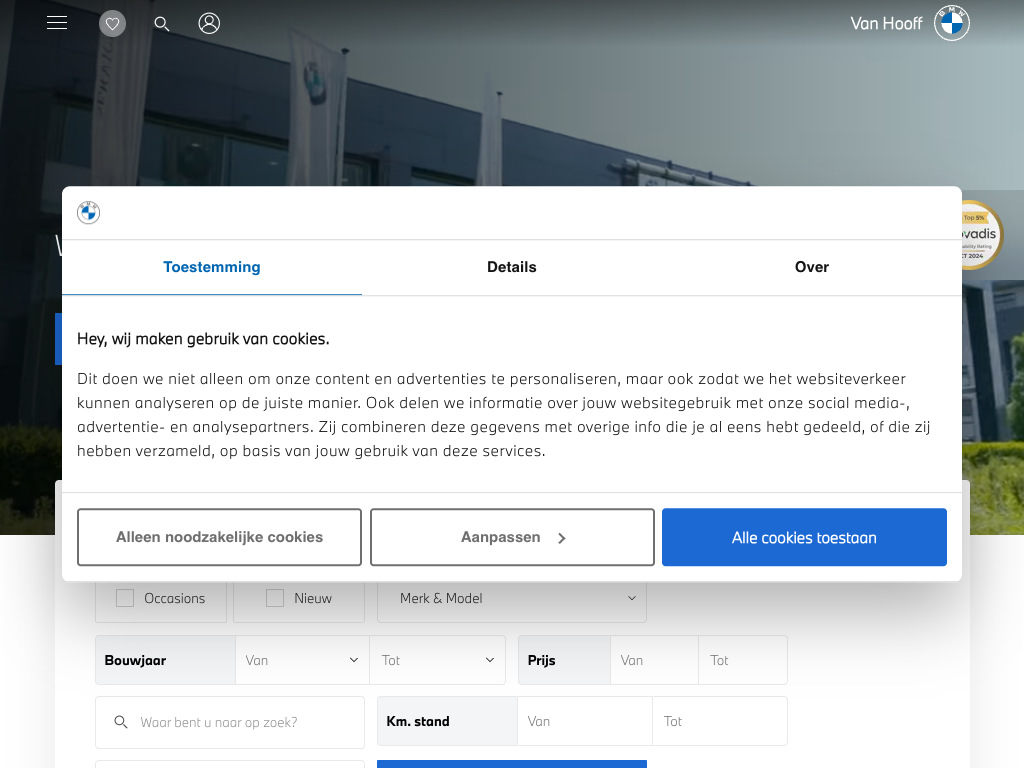Image resolution: width=1024 pixels, height=768 pixels.
Task: Switch to the Details tab
Action: [x=512, y=267]
